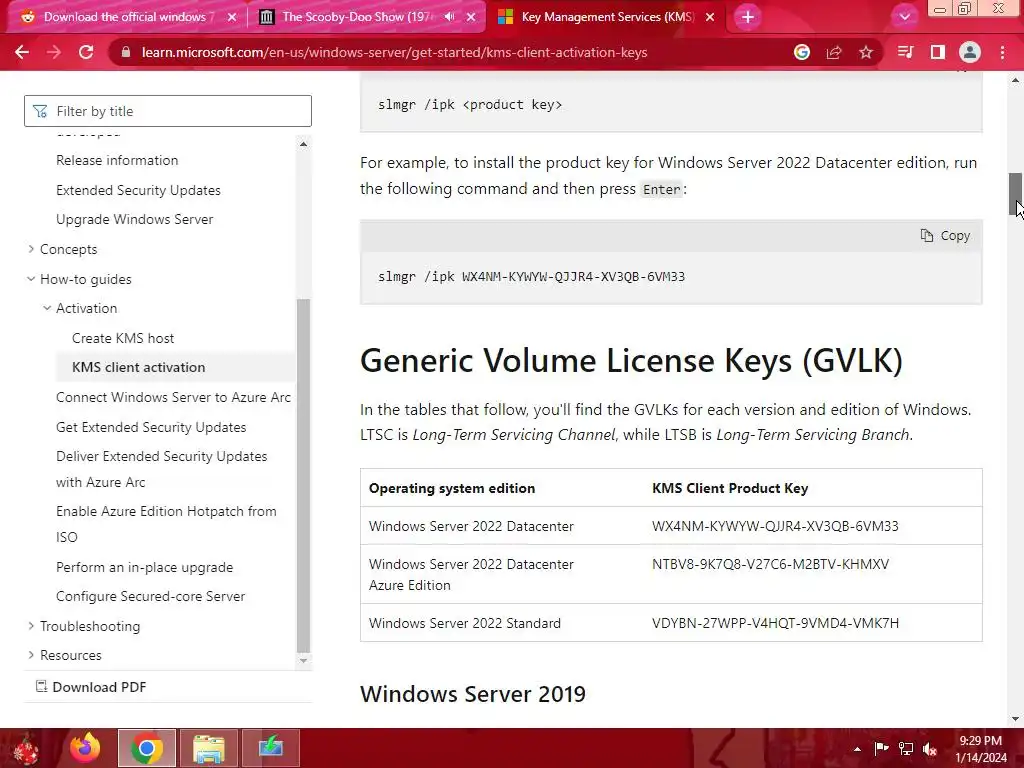The width and height of the screenshot is (1024, 768).
Task: Open Get Extended Security Updates
Action: point(151,427)
